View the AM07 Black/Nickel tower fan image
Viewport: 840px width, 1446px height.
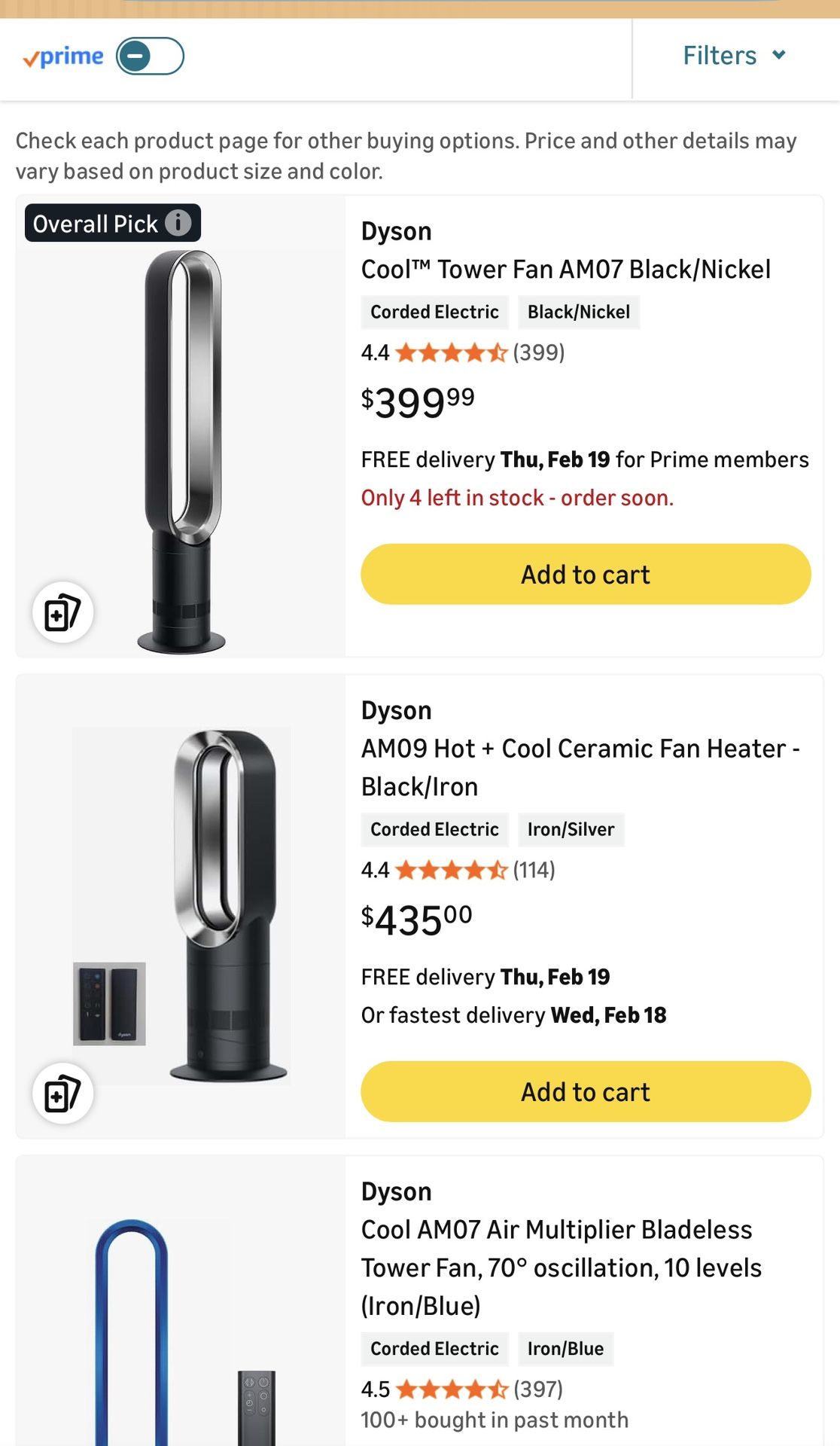point(182,452)
